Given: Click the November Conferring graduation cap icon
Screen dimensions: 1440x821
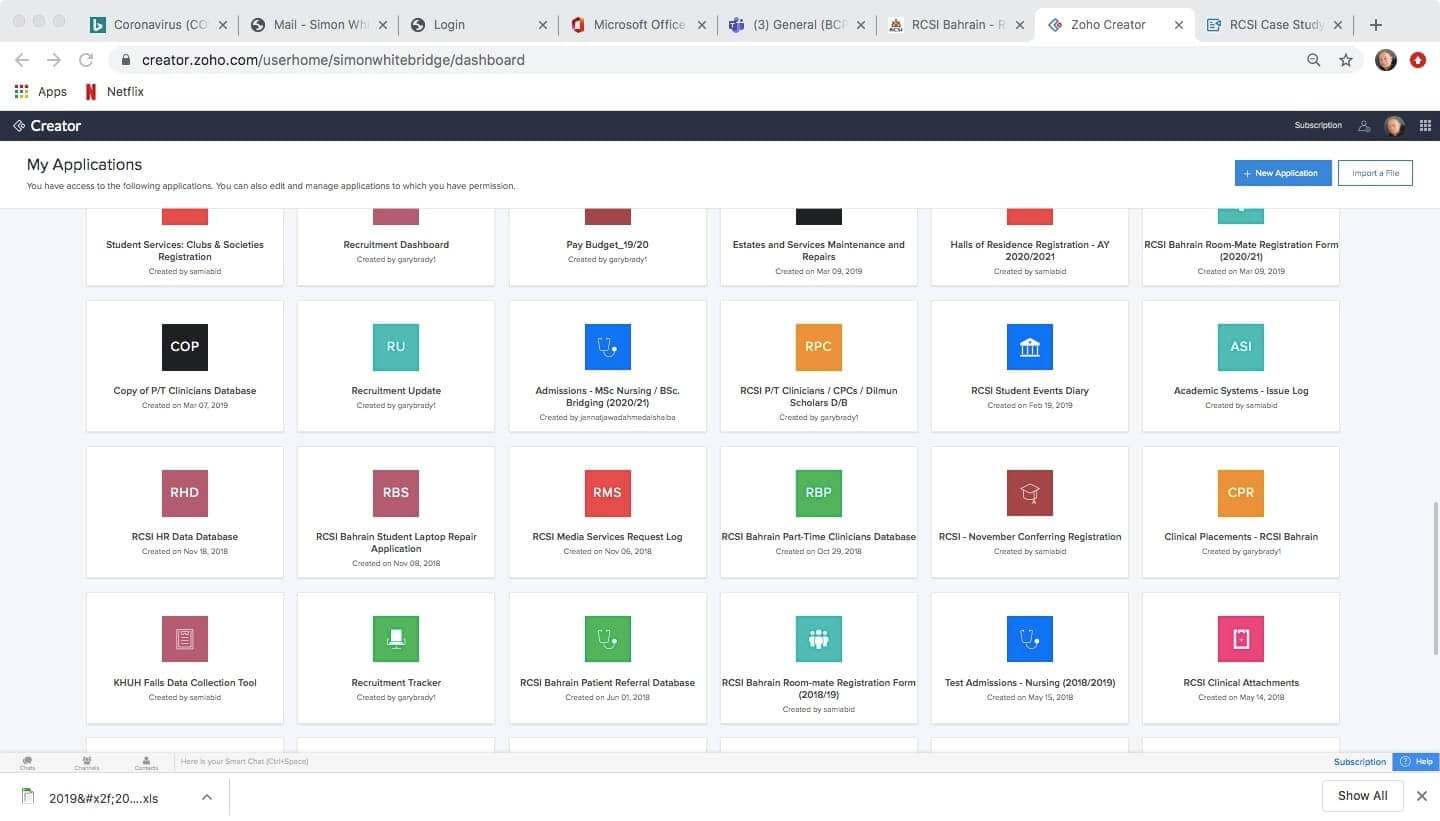Looking at the screenshot, I should click(x=1030, y=493).
